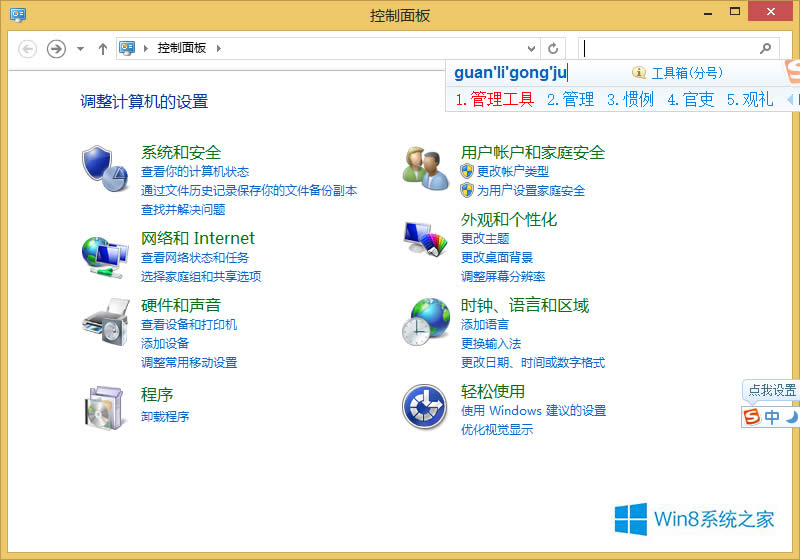800x560 pixels.
Task: Open 调整常用移动设置 link
Action: (189, 362)
